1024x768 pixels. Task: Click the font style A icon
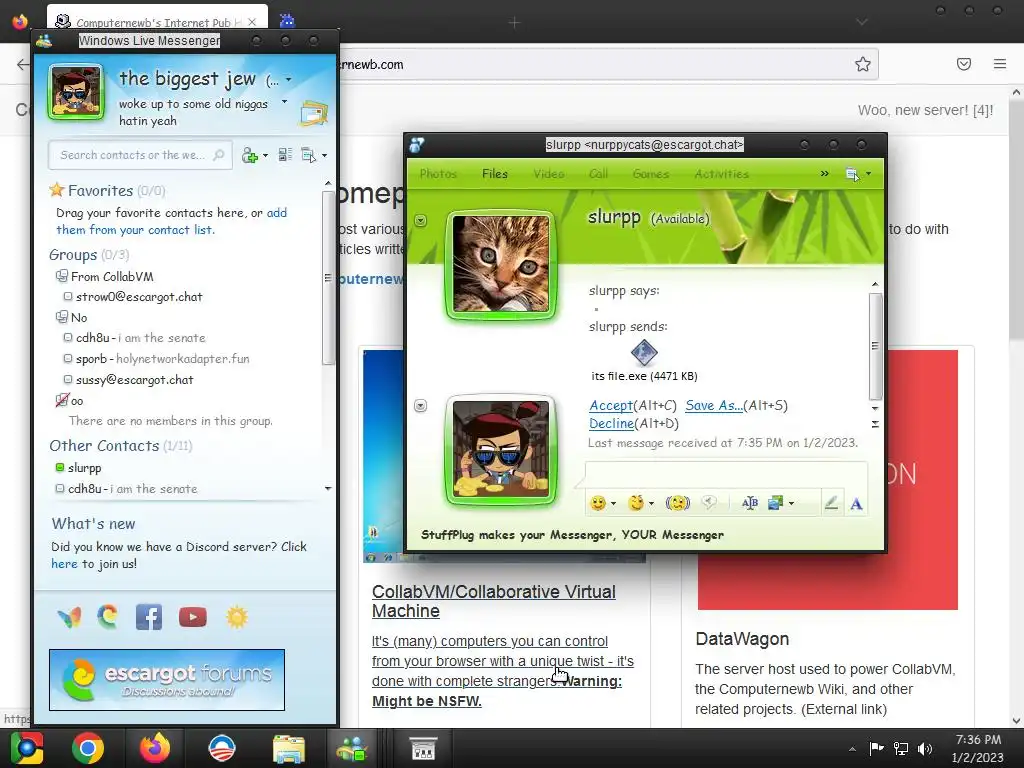(856, 504)
